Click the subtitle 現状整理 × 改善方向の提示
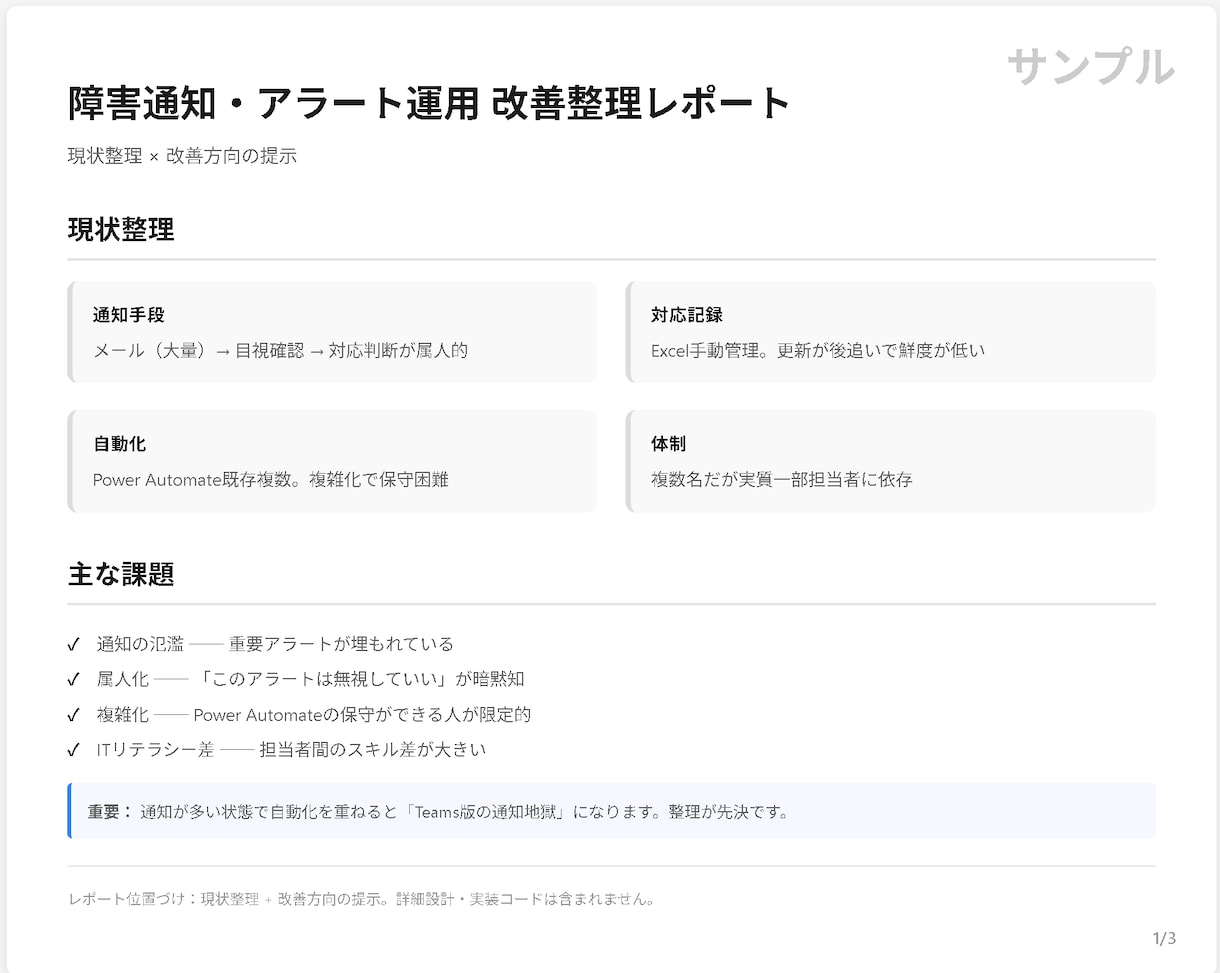Image resolution: width=1220 pixels, height=973 pixels. click(x=182, y=156)
